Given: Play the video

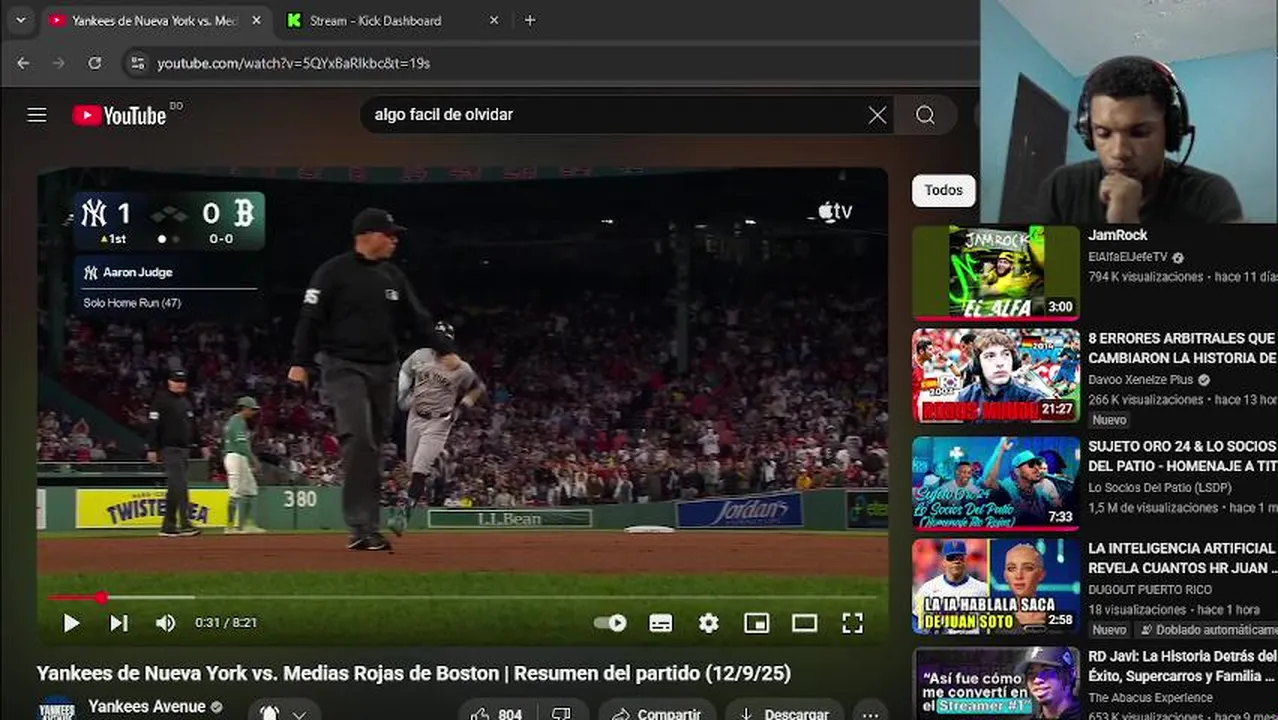Looking at the screenshot, I should click(71, 623).
